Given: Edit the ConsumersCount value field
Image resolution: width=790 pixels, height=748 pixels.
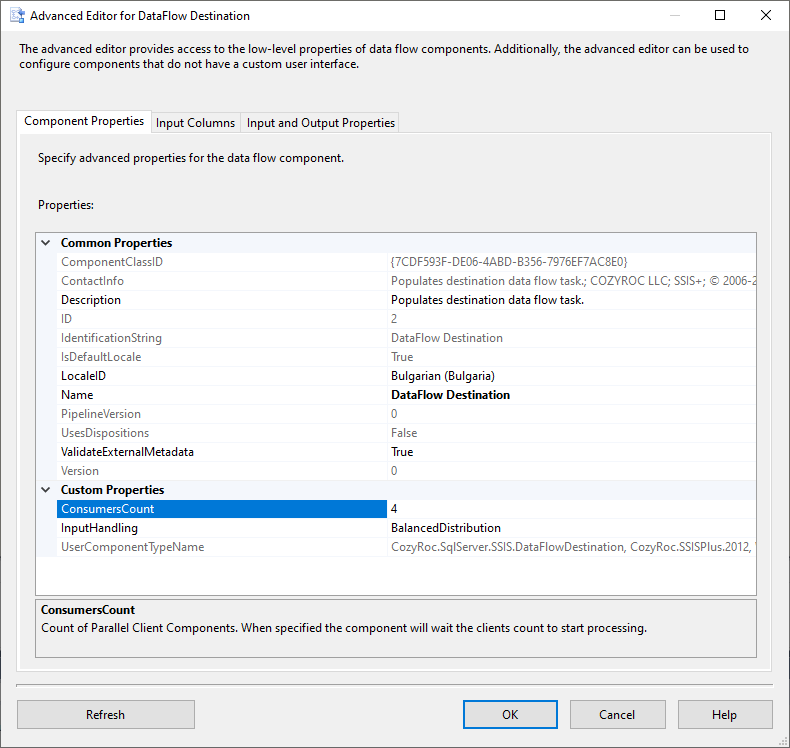Looking at the screenshot, I should point(570,509).
